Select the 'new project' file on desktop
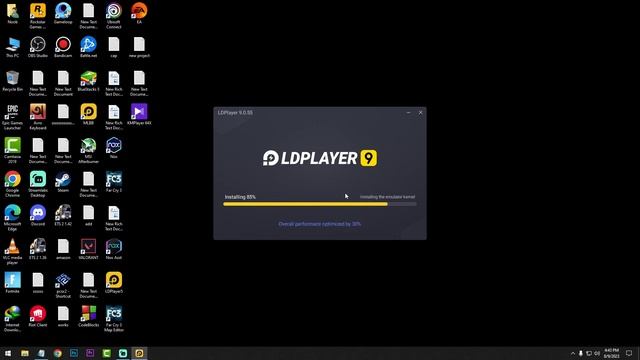Screen dimensions: 640x360 click(x=139, y=47)
